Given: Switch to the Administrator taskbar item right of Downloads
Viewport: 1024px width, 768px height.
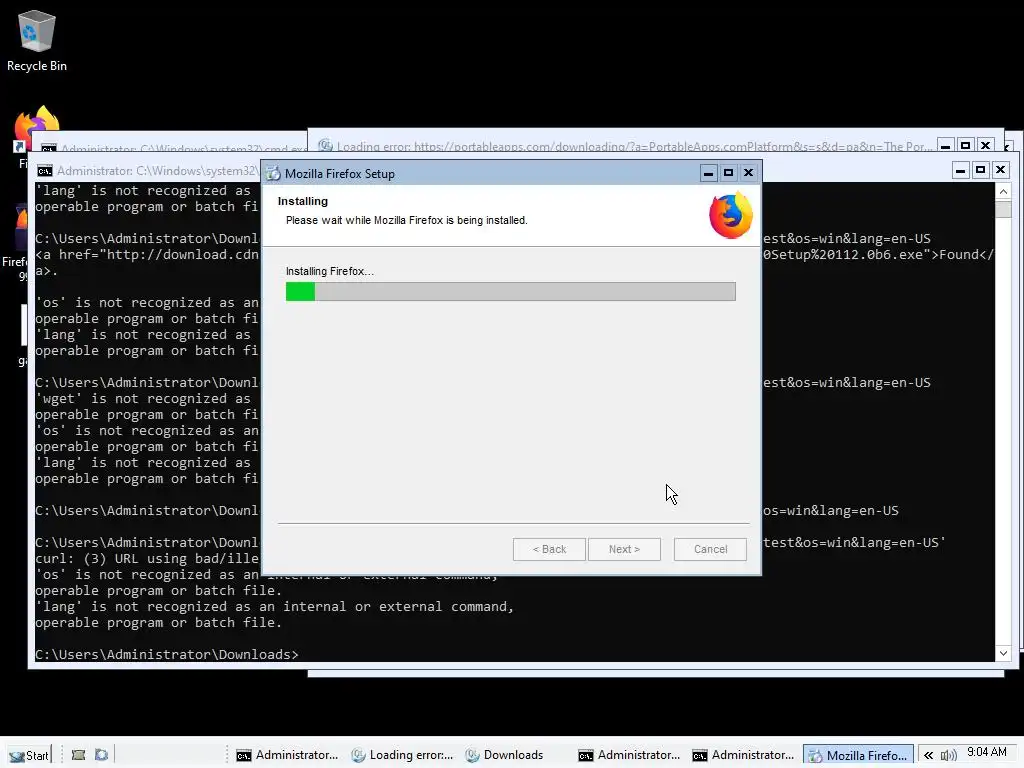Looking at the screenshot, I should pos(630,755).
